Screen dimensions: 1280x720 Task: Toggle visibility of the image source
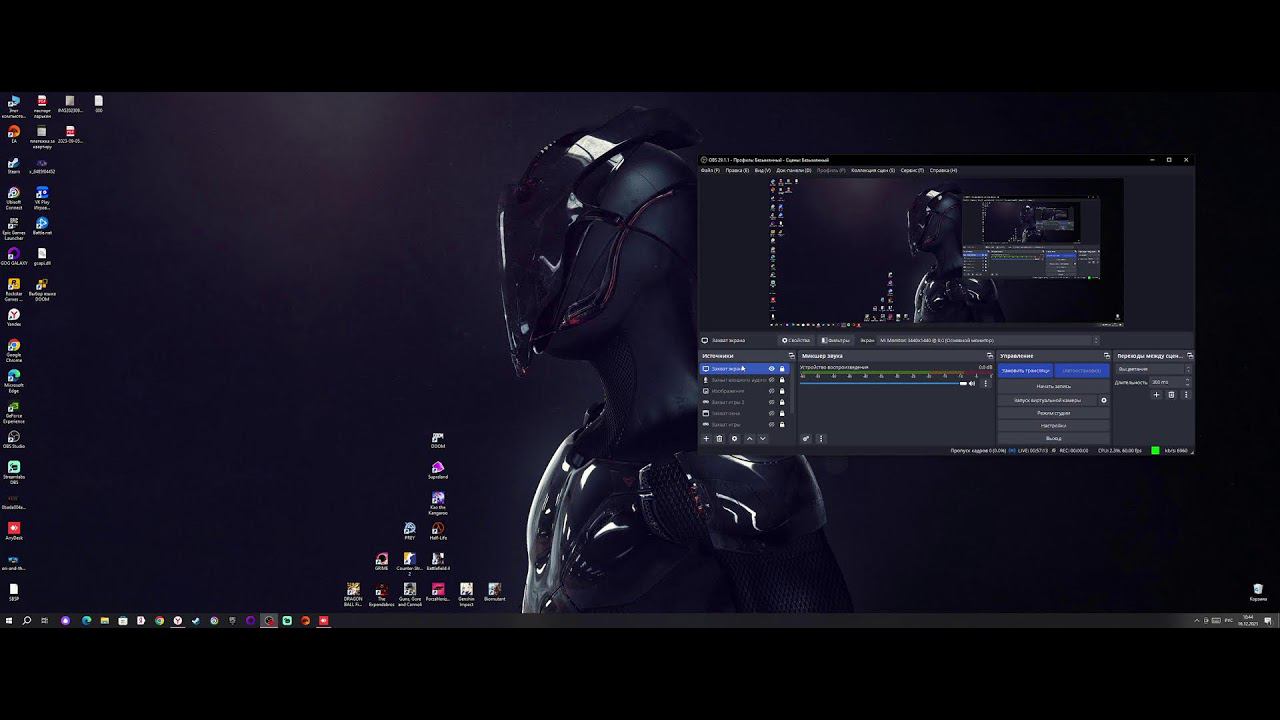[771, 391]
